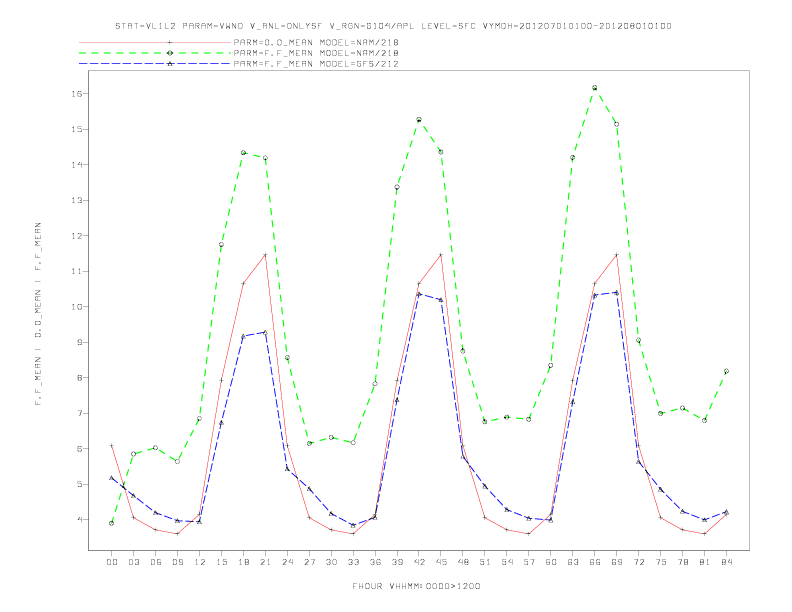Click the x-axis tick label 30
Image resolution: width=792 pixels, height=612 pixels.
pos(331,562)
